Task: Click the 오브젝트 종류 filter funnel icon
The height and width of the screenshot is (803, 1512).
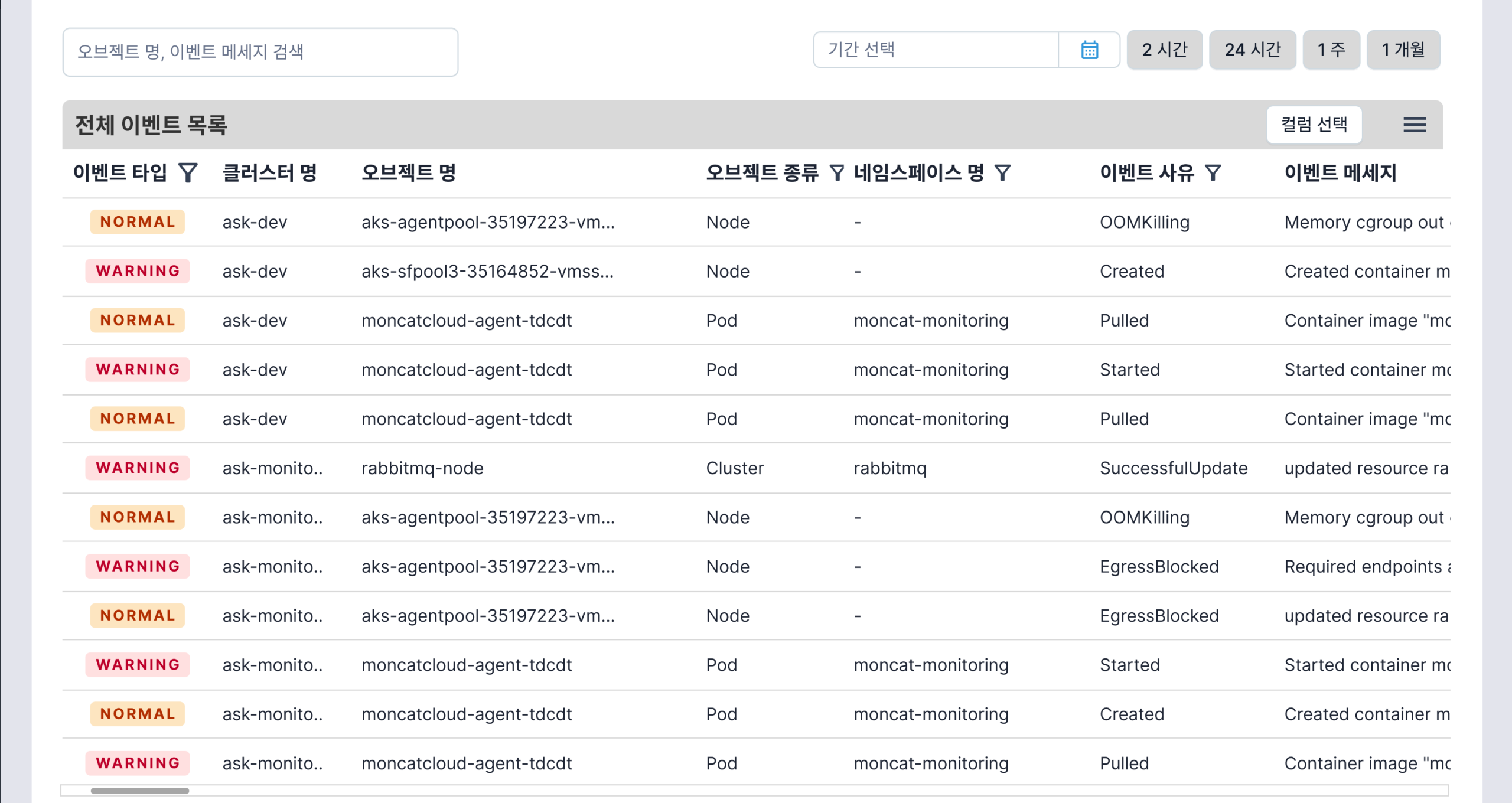Action: tap(836, 173)
